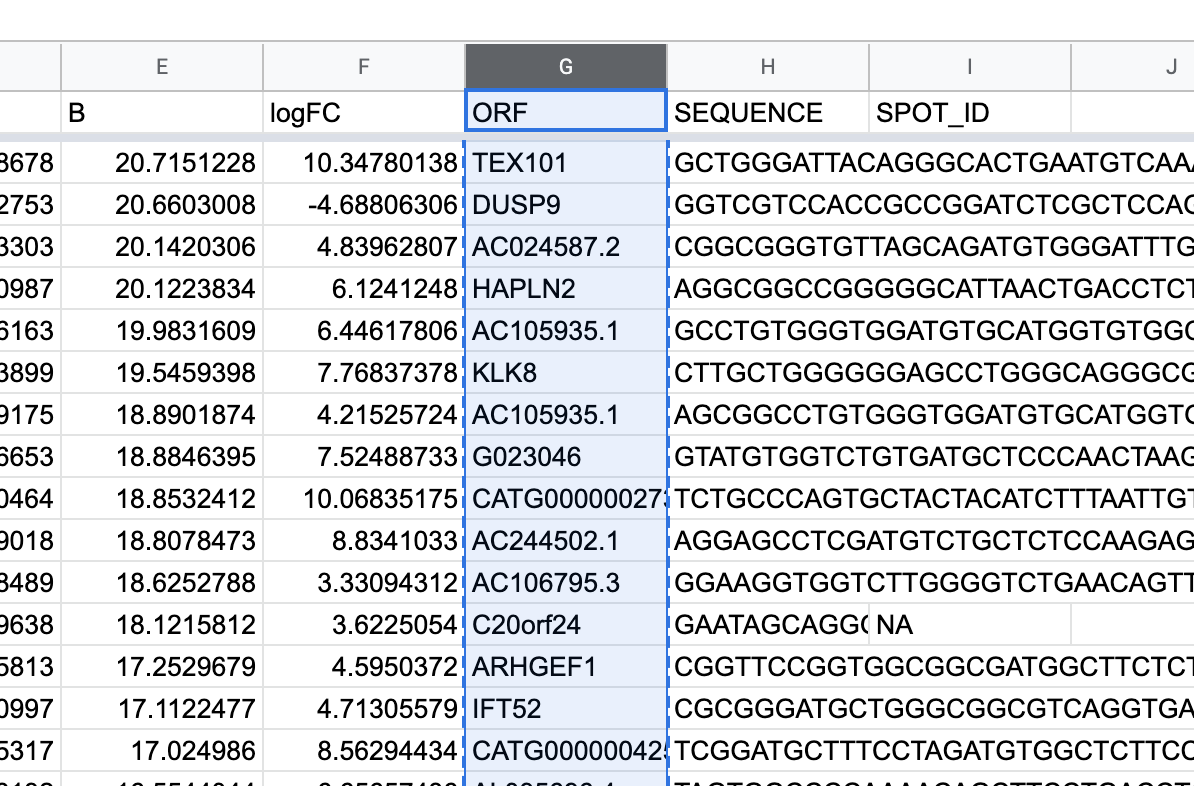Select B value 19.5459398
Viewport: 1194px width, 786px height.
162,372
